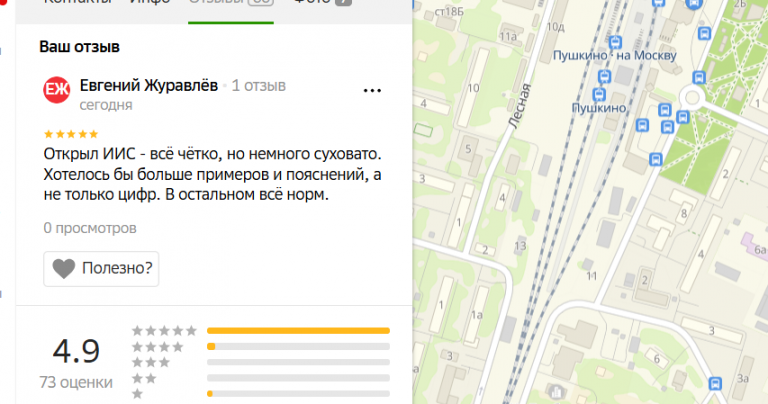The height and width of the screenshot is (404, 768).
Task: Open the three-dots menu on the review
Action: tap(372, 91)
